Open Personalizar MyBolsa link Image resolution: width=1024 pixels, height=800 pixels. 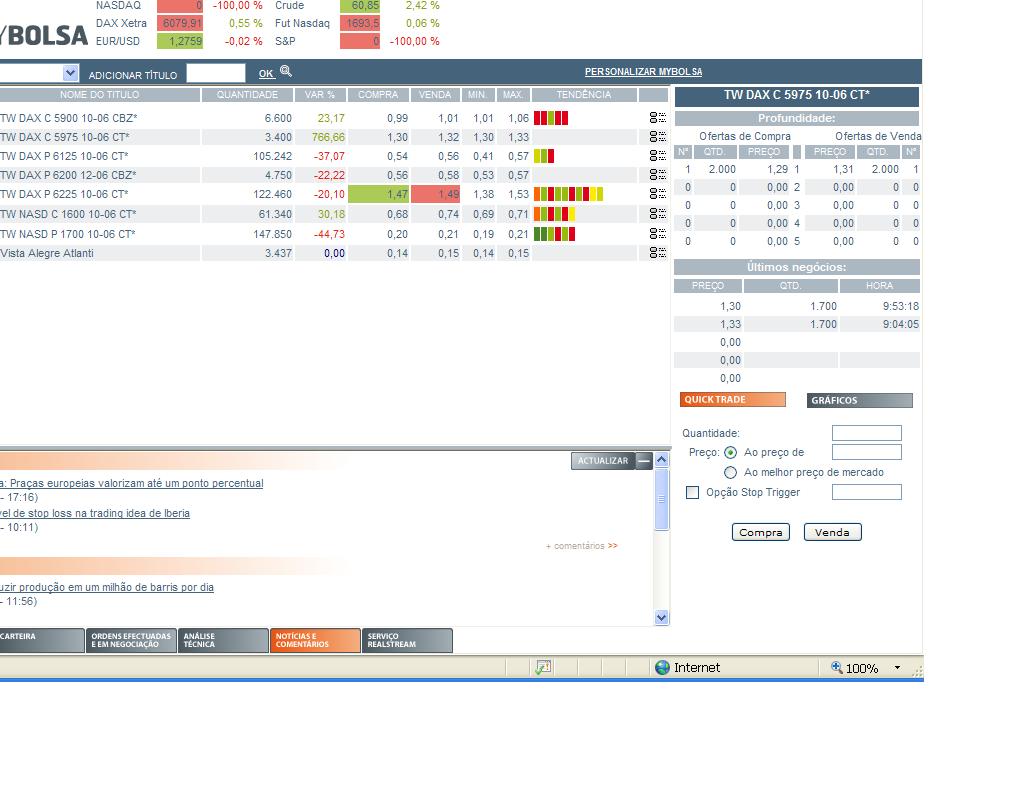[x=643, y=72]
